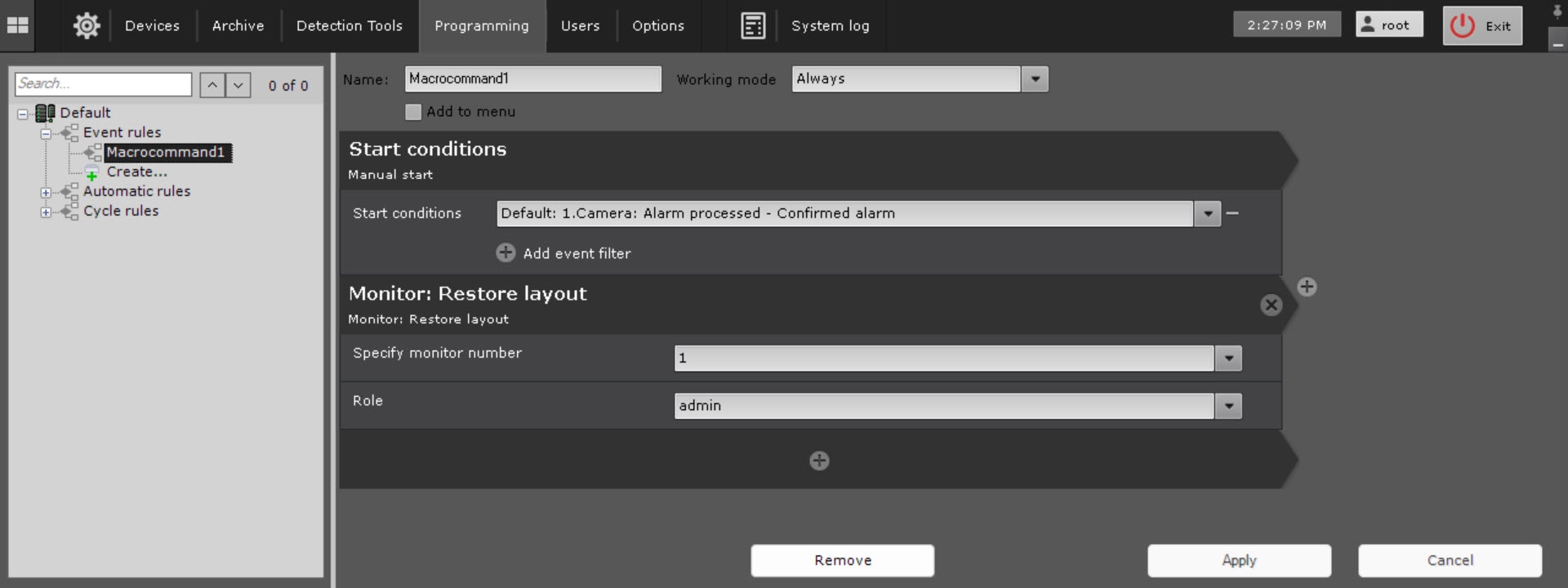Collapse the Default tree node
Screen dimensions: 1568x588
[23, 114]
